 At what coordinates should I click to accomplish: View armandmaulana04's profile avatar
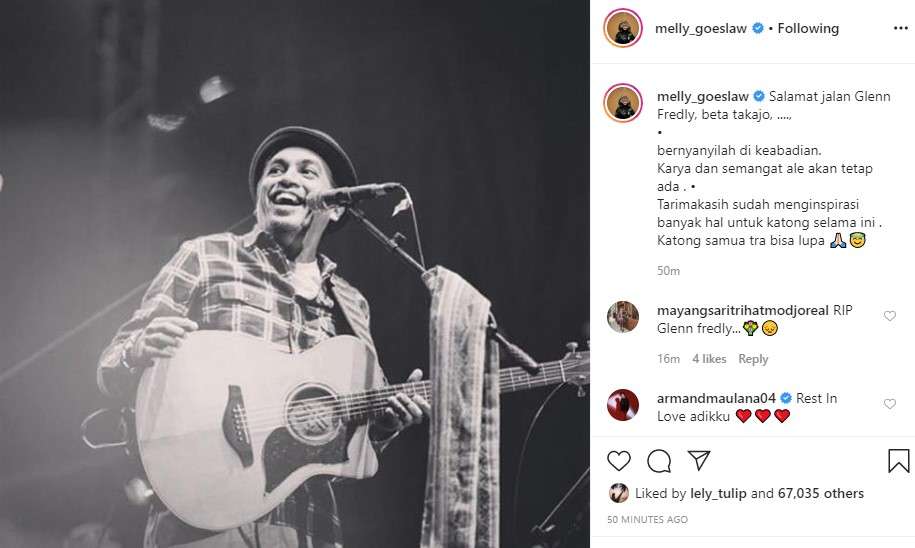tap(623, 405)
